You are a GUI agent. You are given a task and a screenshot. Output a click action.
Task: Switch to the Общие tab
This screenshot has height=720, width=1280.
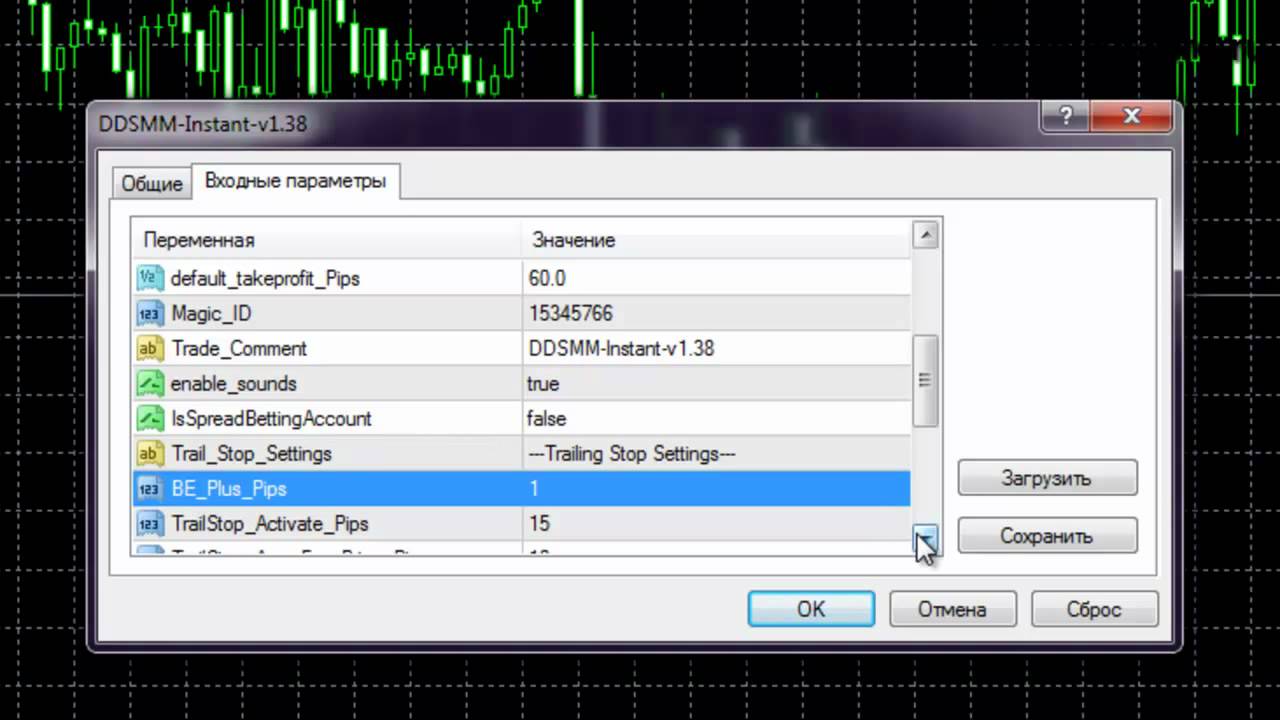click(x=152, y=183)
